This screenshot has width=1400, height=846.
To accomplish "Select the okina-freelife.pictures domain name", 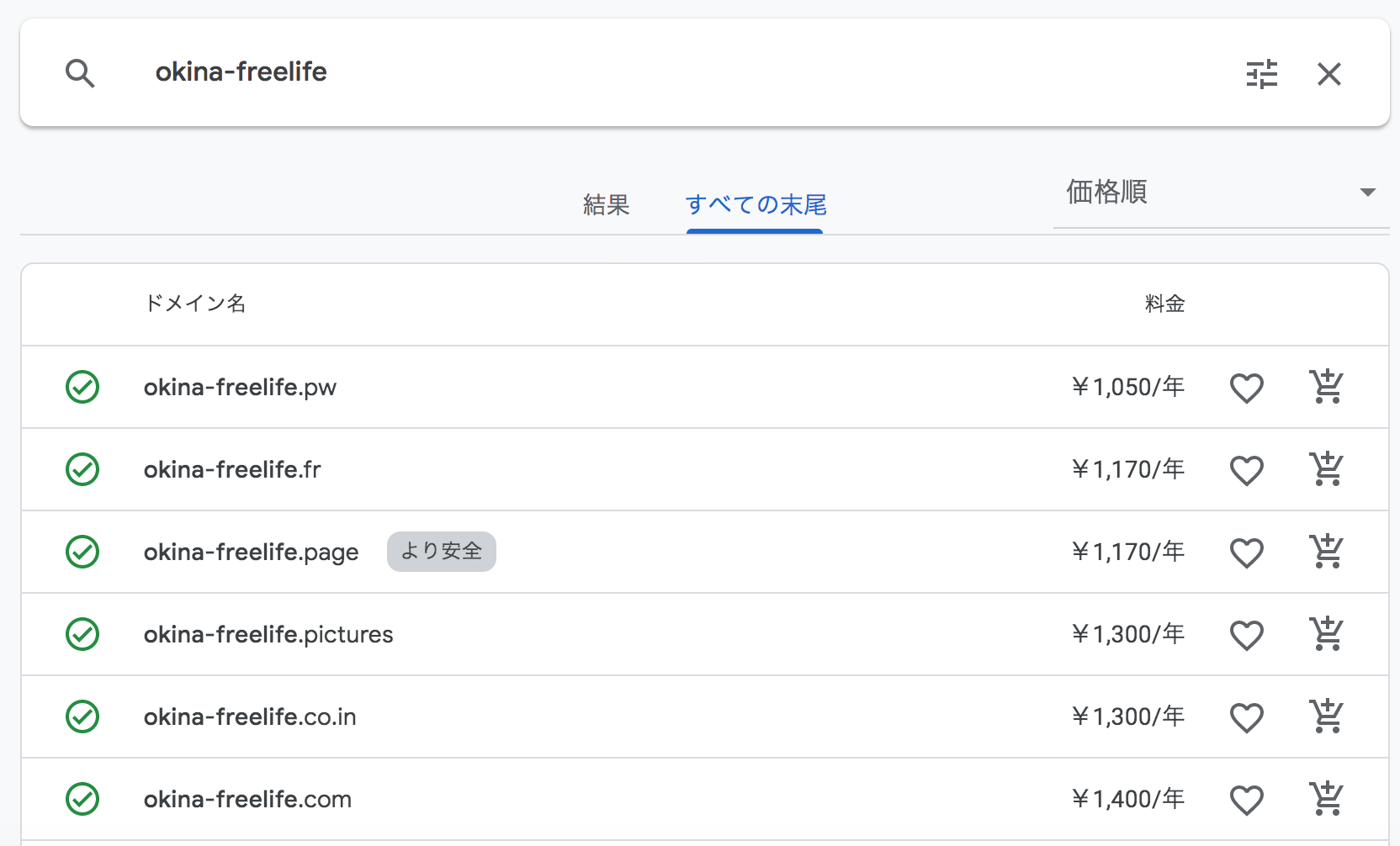I will [x=268, y=635].
